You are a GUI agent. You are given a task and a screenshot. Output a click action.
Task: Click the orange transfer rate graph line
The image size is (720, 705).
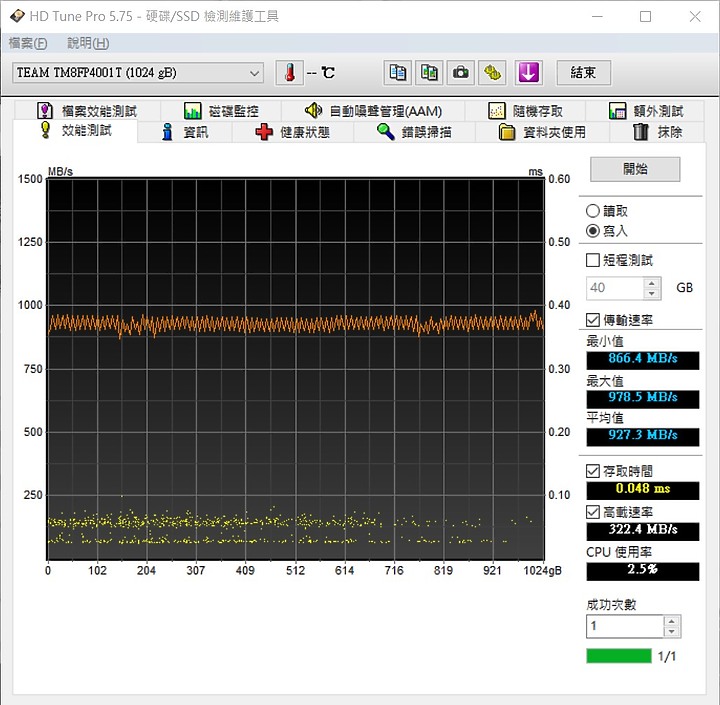(294, 324)
